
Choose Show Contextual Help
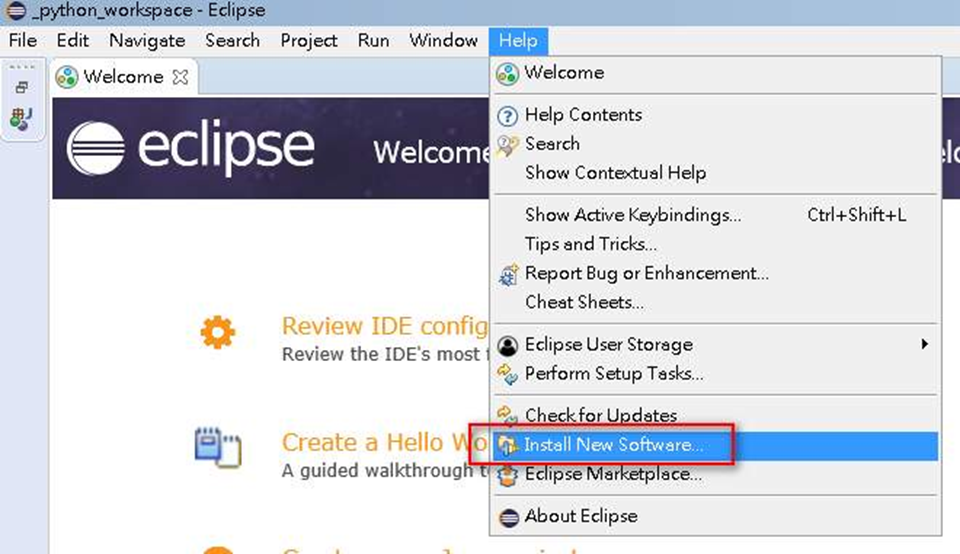pyautogui.click(x=715, y=173)
